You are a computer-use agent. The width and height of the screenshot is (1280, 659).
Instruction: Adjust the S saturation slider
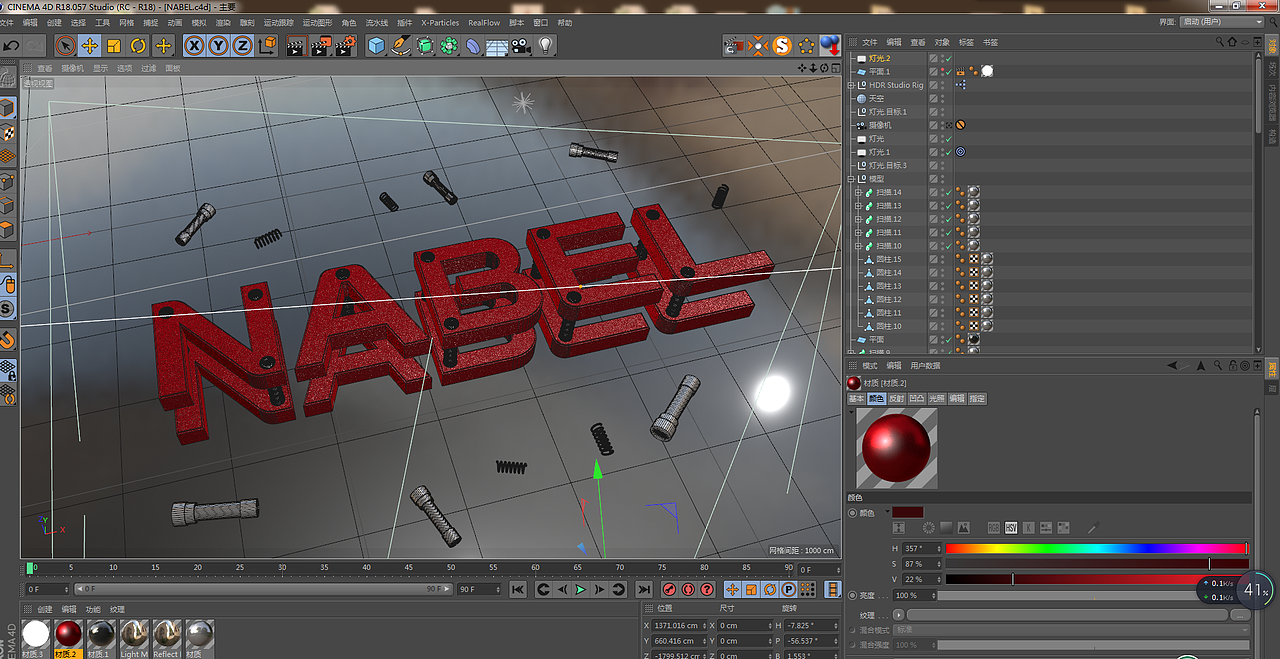pyautogui.click(x=1096, y=564)
